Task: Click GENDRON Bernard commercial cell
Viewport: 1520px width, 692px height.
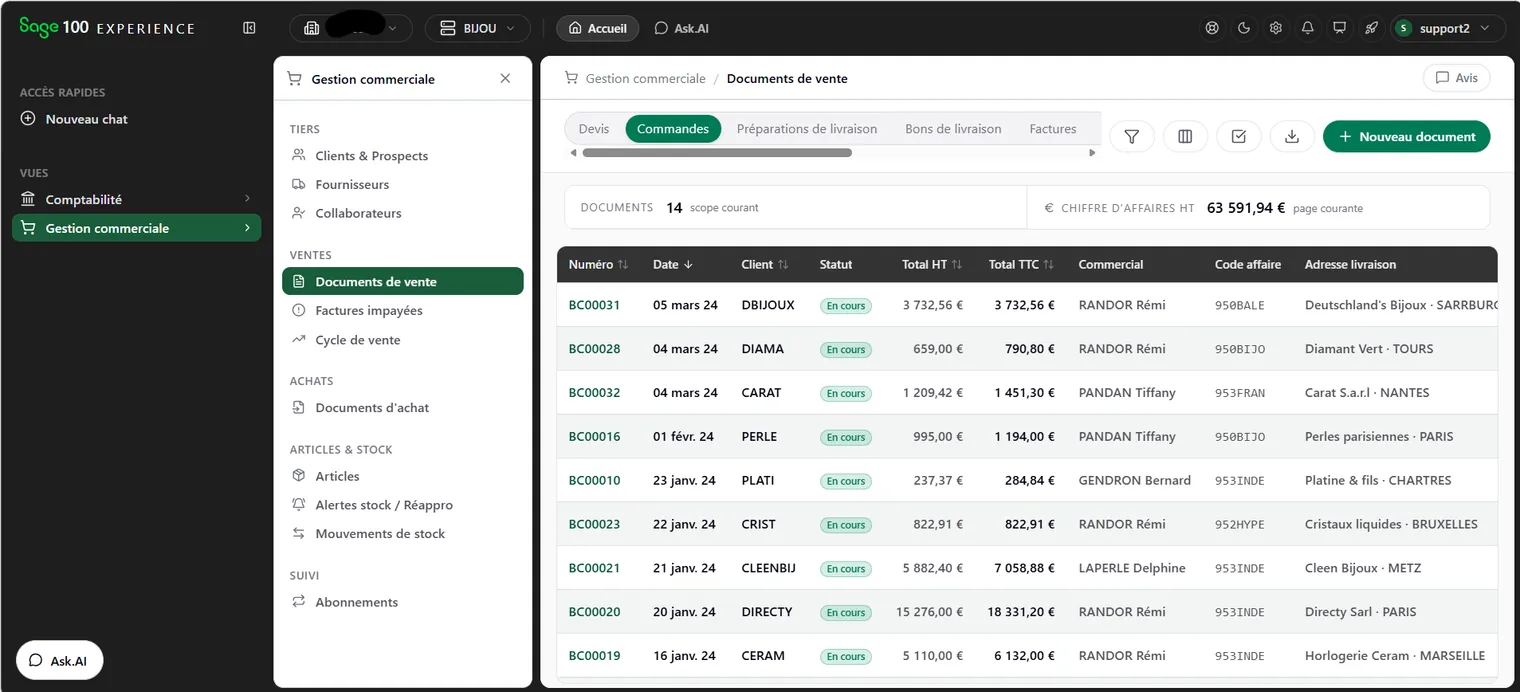Action: [1134, 481]
